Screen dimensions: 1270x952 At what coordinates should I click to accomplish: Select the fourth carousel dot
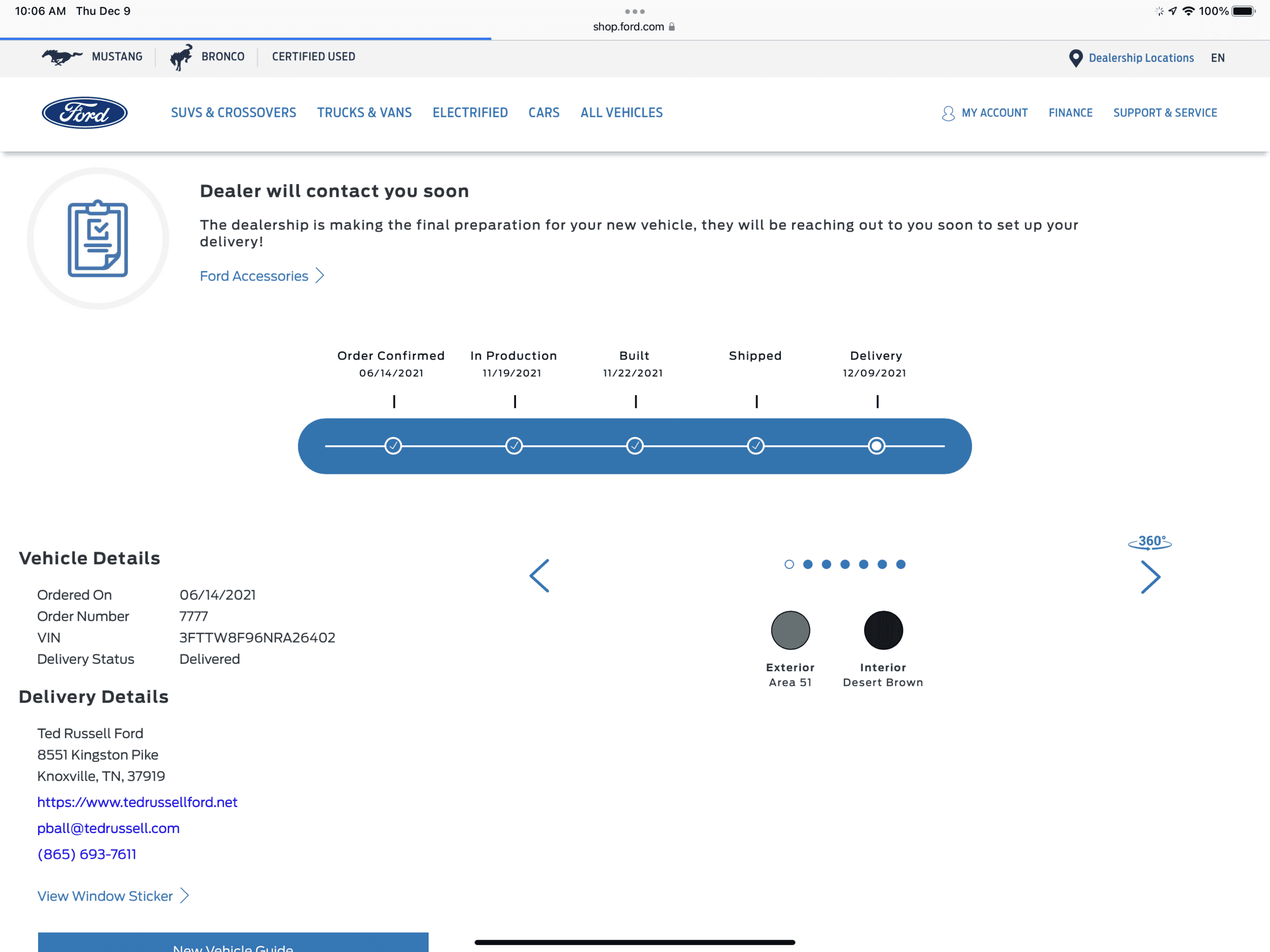(x=845, y=565)
